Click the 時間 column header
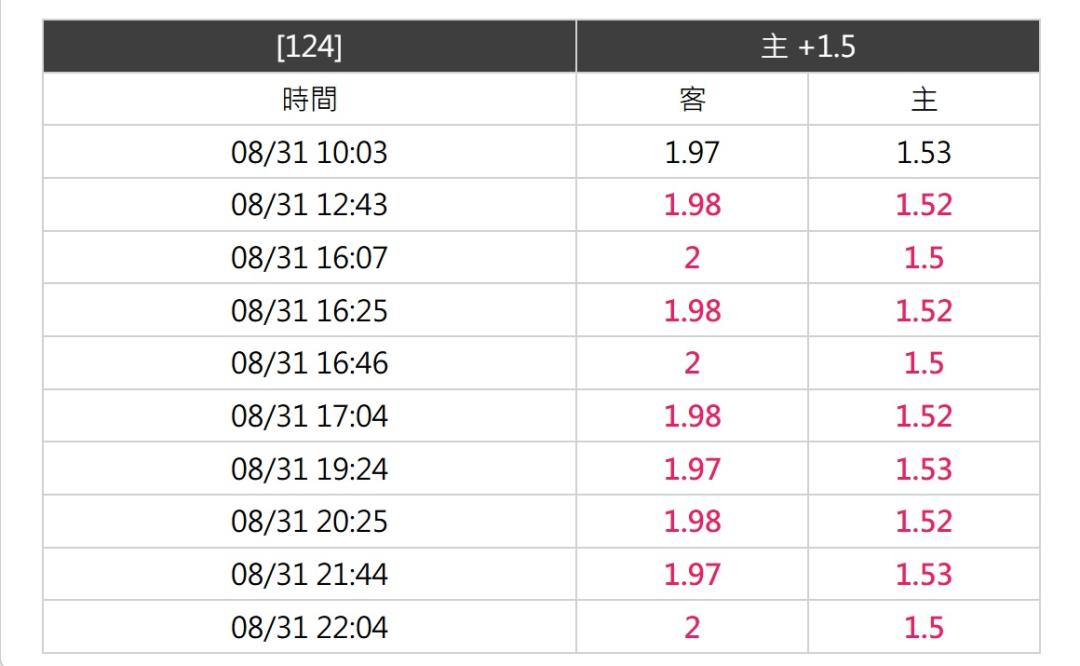Viewport: 1080px width, 666px height. point(309,99)
